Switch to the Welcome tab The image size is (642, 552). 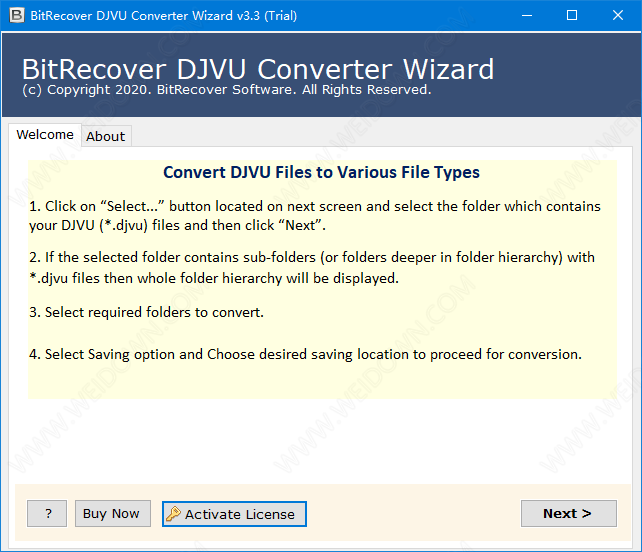tap(45, 135)
